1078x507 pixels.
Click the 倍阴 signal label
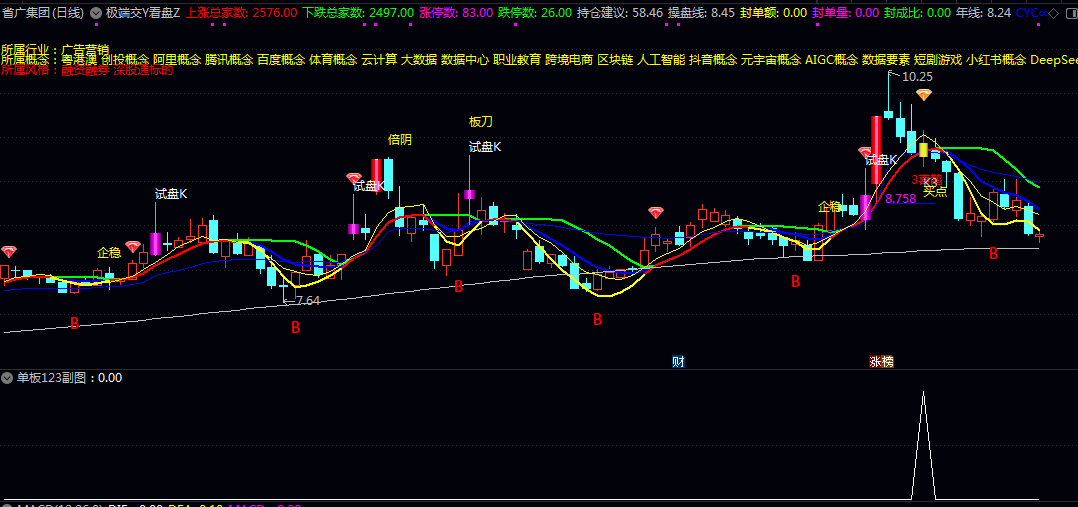(x=400, y=140)
